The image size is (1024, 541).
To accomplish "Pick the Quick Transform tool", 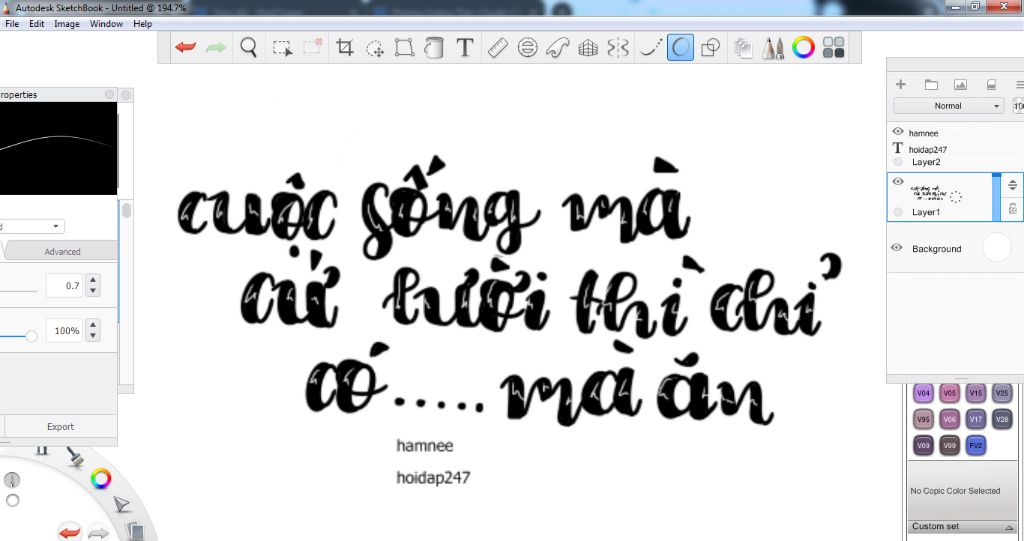I will pyautogui.click(x=375, y=48).
